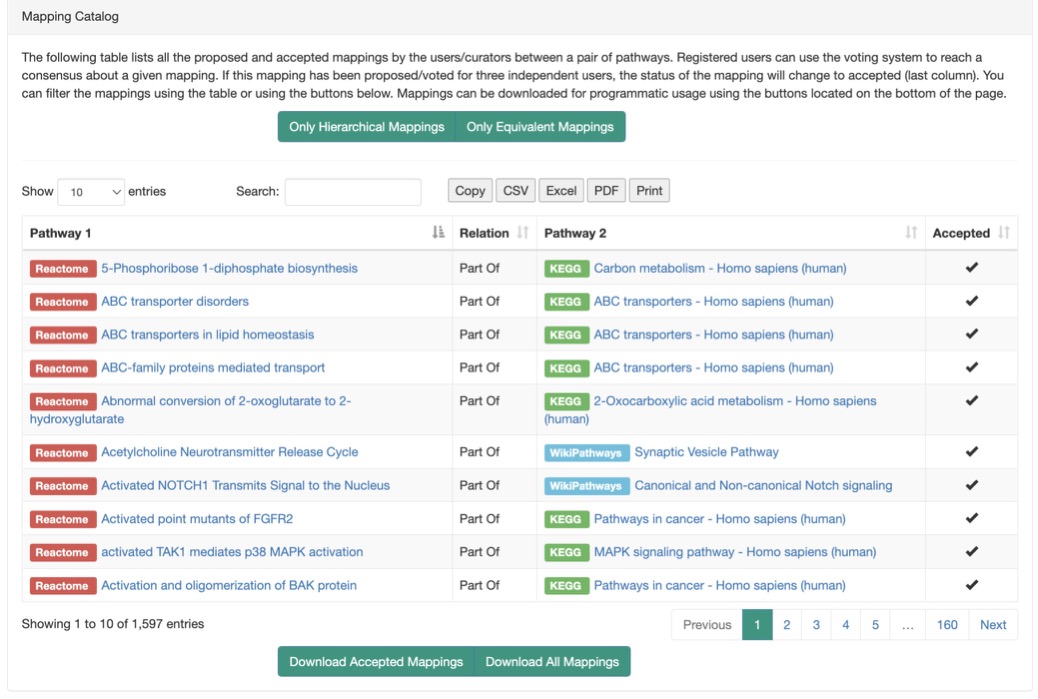The width and height of the screenshot is (1038, 699).
Task: Copy table with the Copy button
Action: tap(470, 191)
